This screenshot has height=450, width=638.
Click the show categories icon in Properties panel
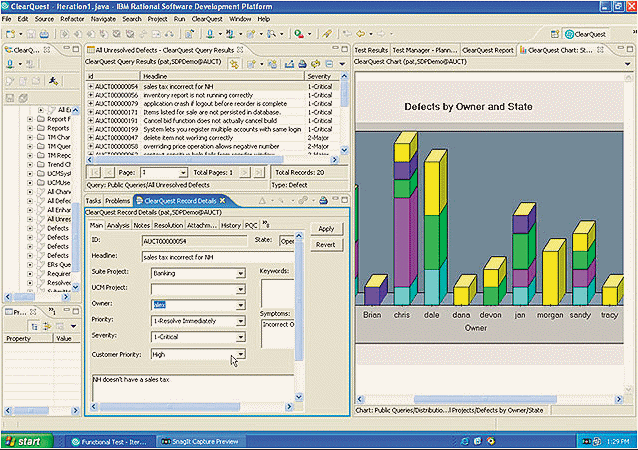click(35, 326)
